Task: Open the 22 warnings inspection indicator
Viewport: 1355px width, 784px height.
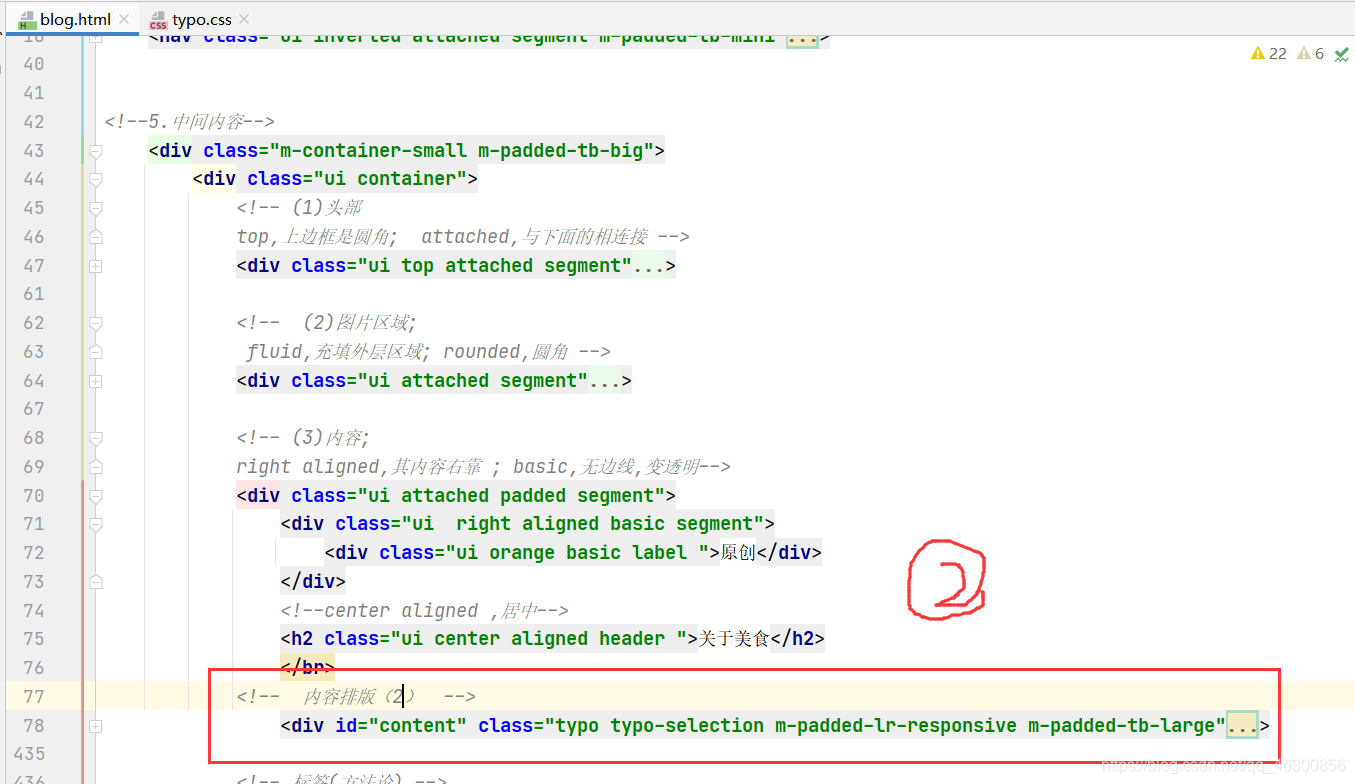Action: pyautogui.click(x=1268, y=54)
